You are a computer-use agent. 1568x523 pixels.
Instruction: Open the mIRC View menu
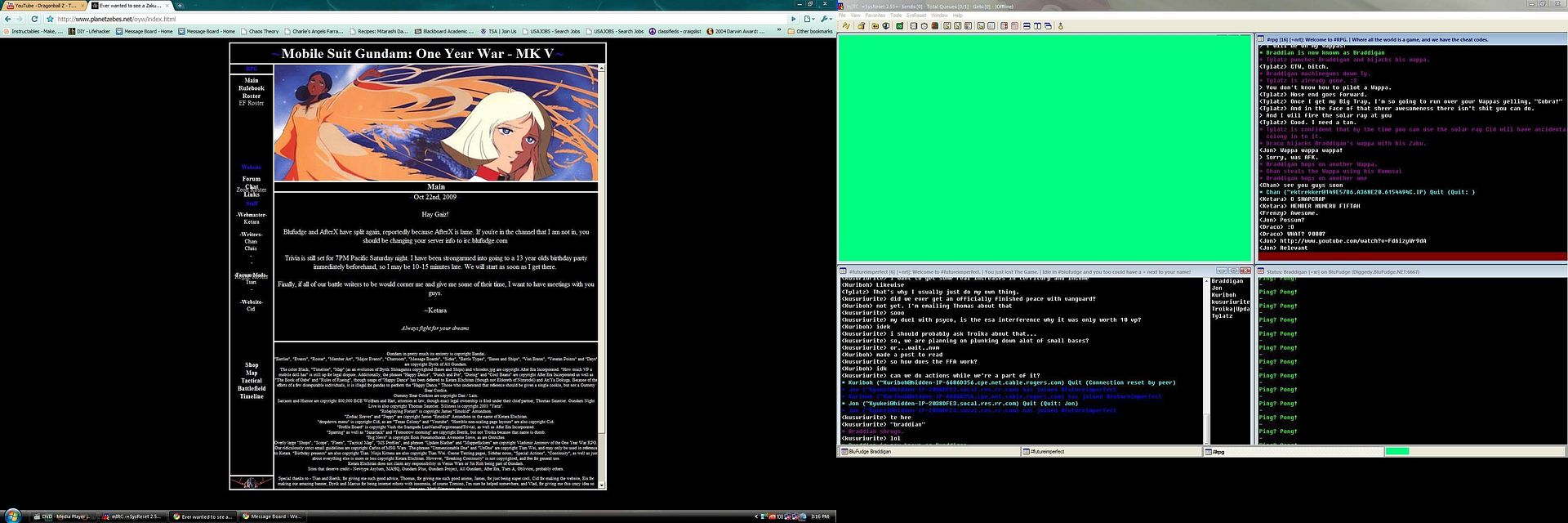(855, 16)
